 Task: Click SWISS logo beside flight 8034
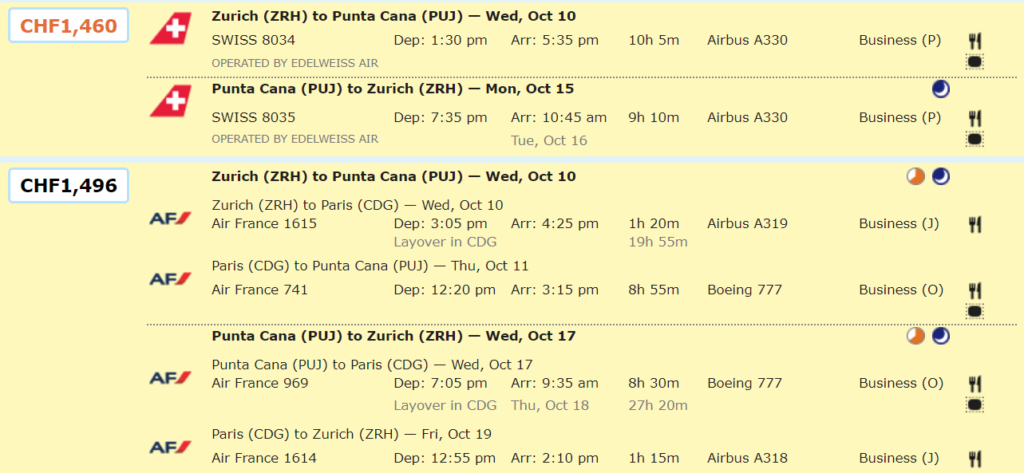click(x=170, y=29)
